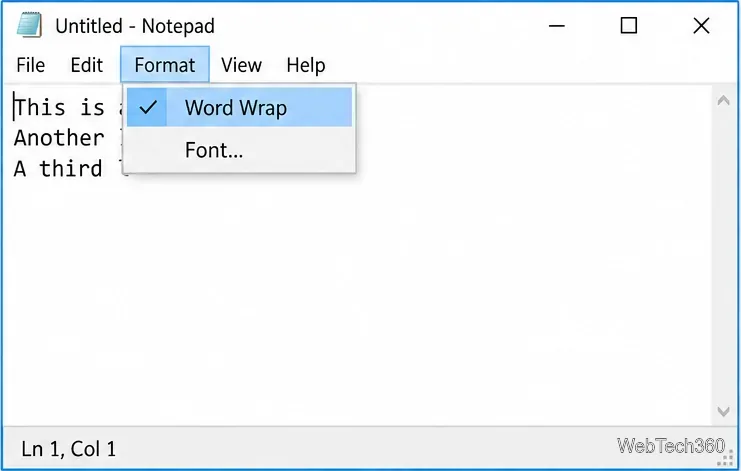The image size is (741, 471).
Task: Open the Edit menu
Action: (x=86, y=65)
